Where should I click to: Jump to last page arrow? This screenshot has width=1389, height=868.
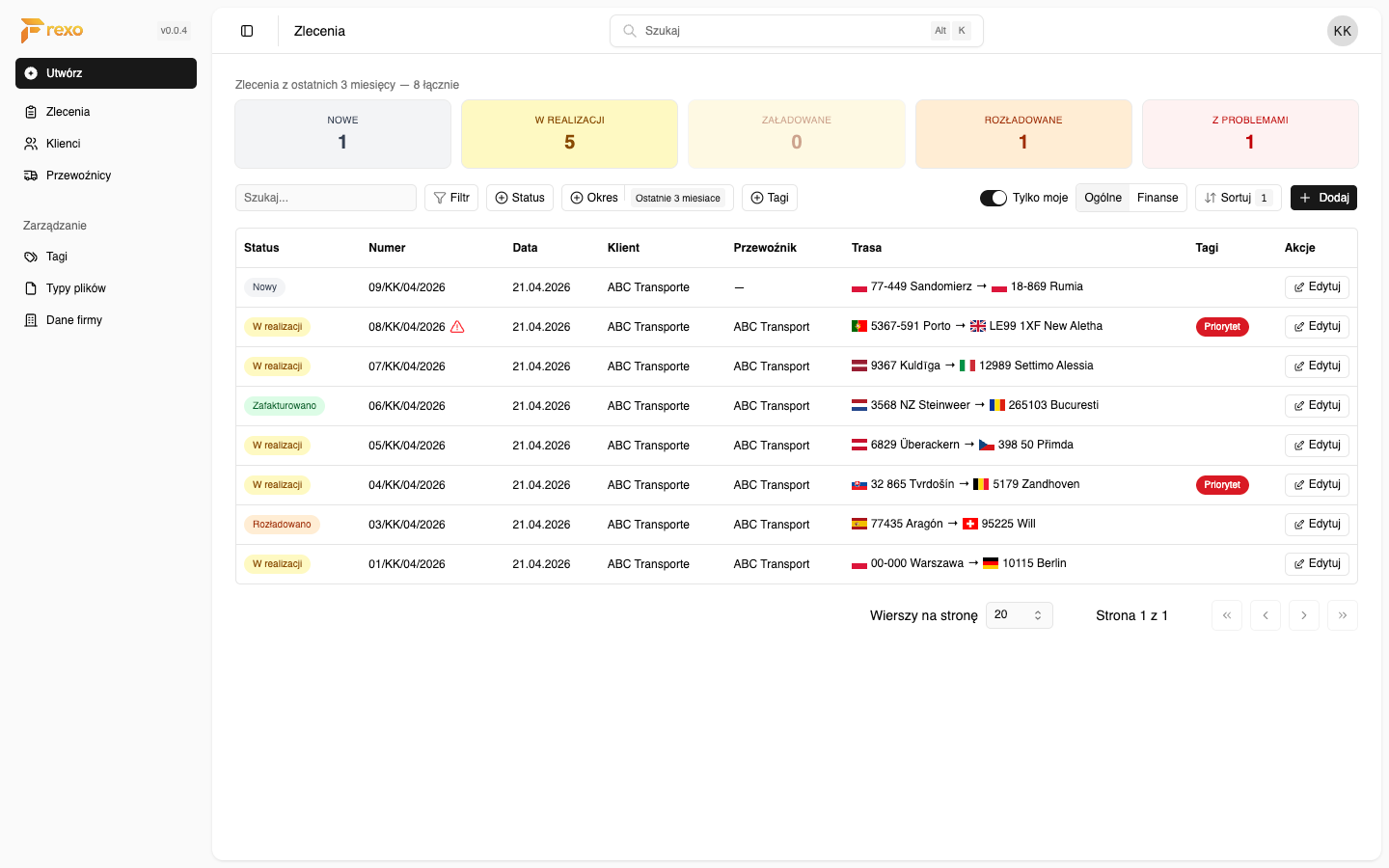1342,615
